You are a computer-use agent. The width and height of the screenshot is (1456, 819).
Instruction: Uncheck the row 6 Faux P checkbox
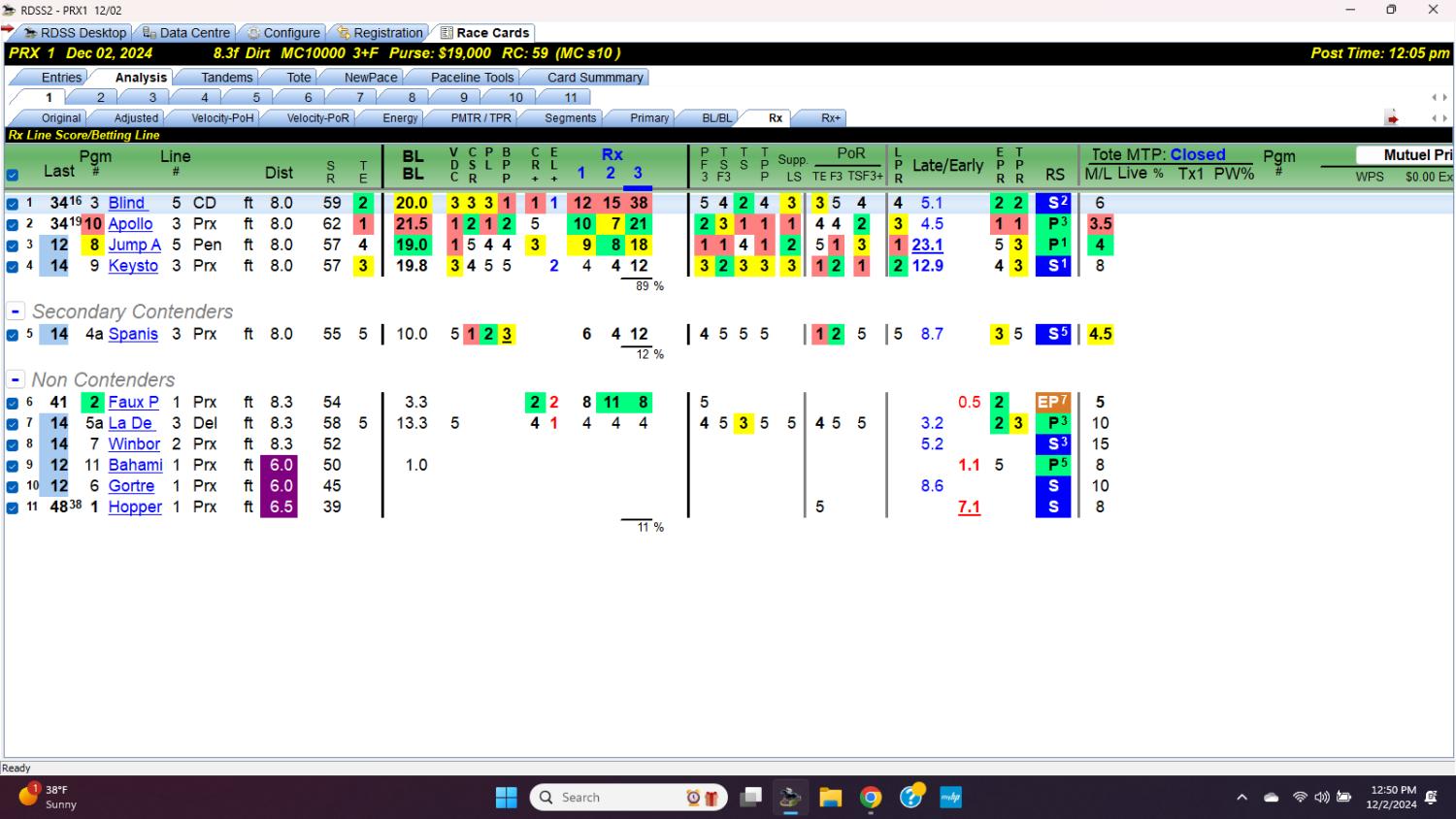pyautogui.click(x=12, y=403)
